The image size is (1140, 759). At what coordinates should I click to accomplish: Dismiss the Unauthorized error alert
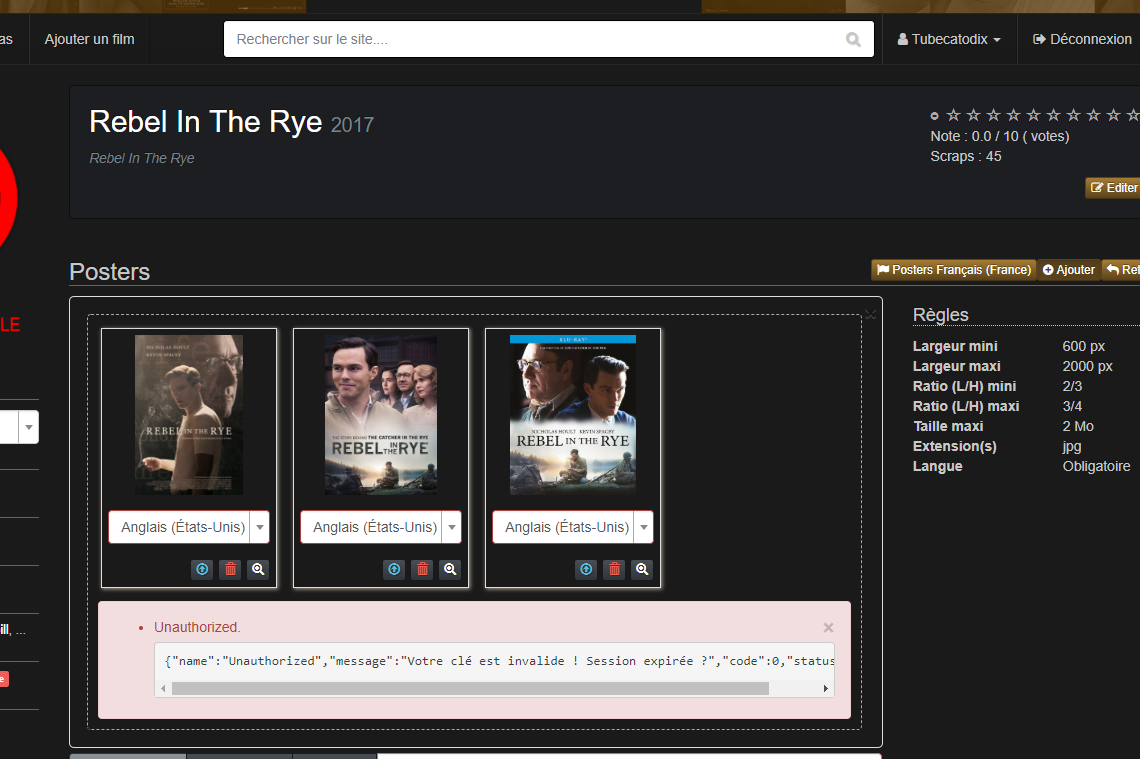tap(828, 627)
